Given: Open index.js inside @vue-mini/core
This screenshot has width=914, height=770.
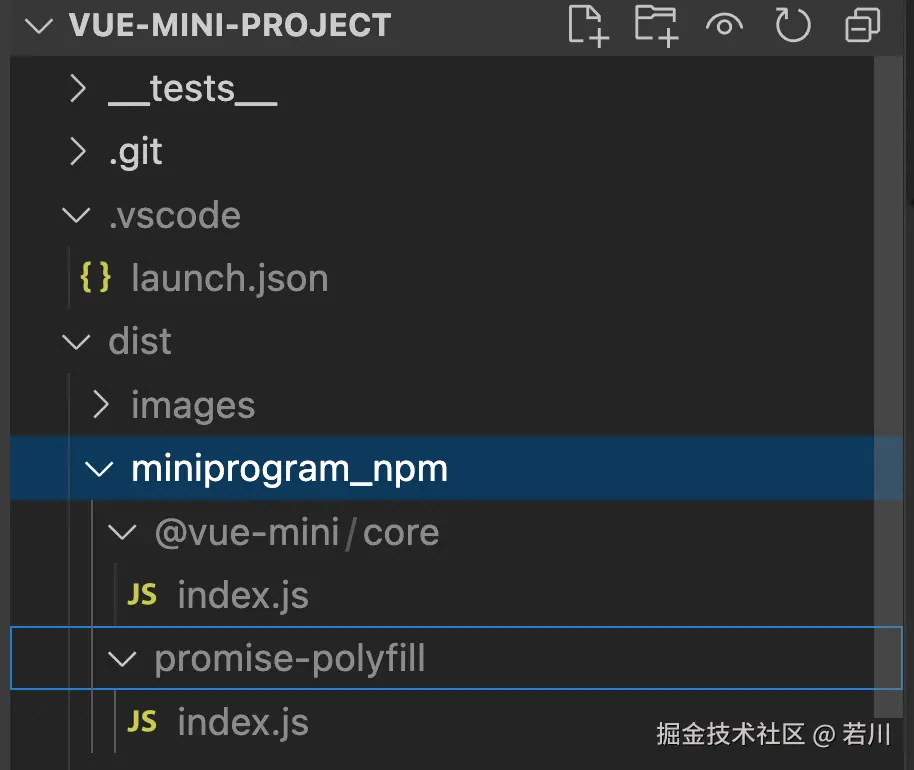Looking at the screenshot, I should click(x=242, y=594).
